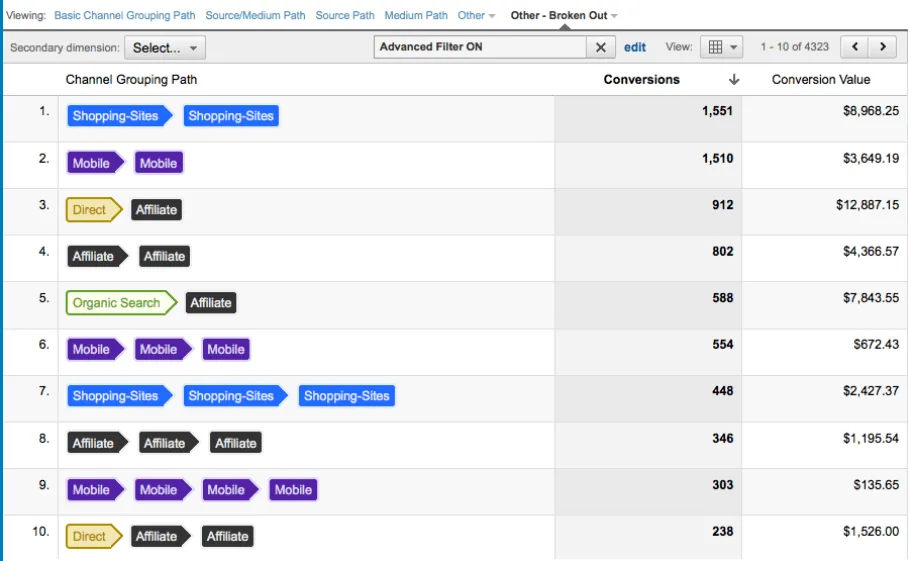Click the 1 - 10 of 4323 pagination text

tap(795, 47)
